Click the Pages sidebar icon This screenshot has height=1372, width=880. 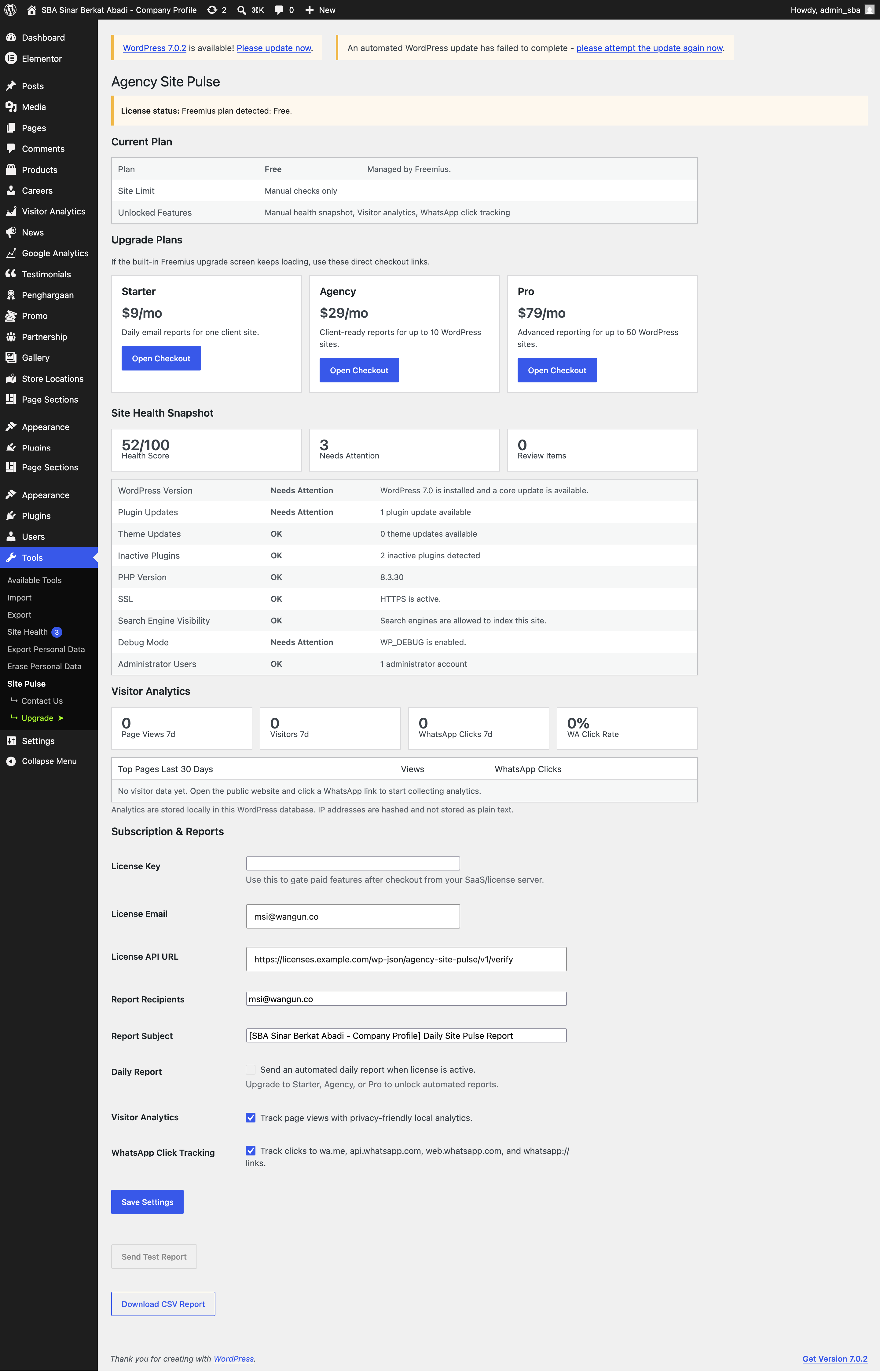(x=11, y=128)
